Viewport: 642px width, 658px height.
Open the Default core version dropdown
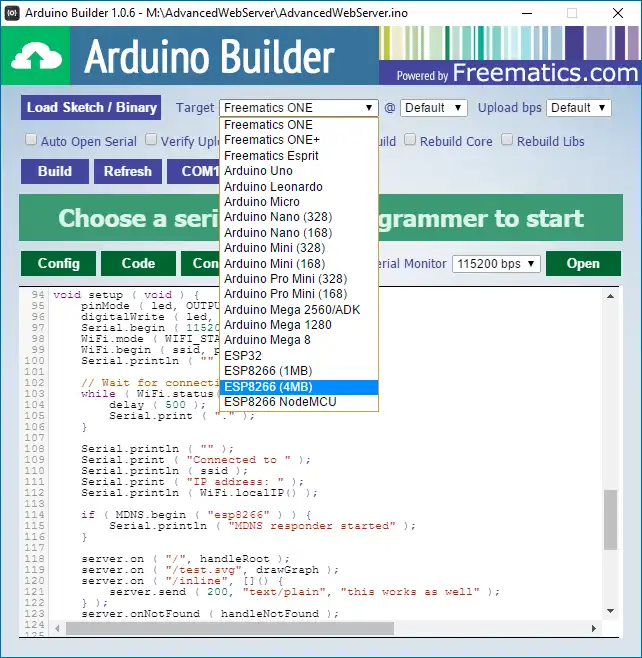tap(433, 108)
